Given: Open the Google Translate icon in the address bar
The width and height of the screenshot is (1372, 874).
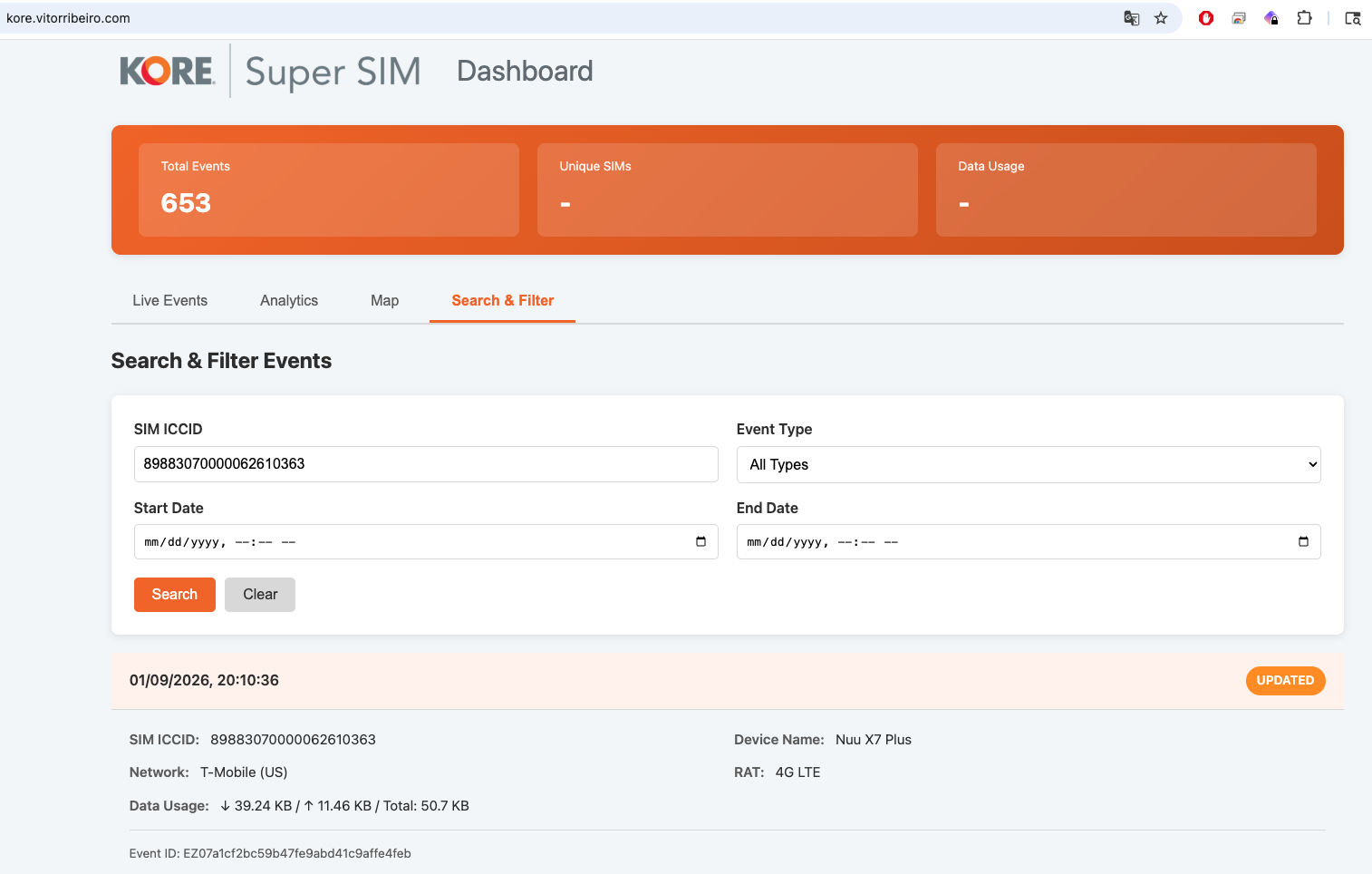Looking at the screenshot, I should 1131,18.
